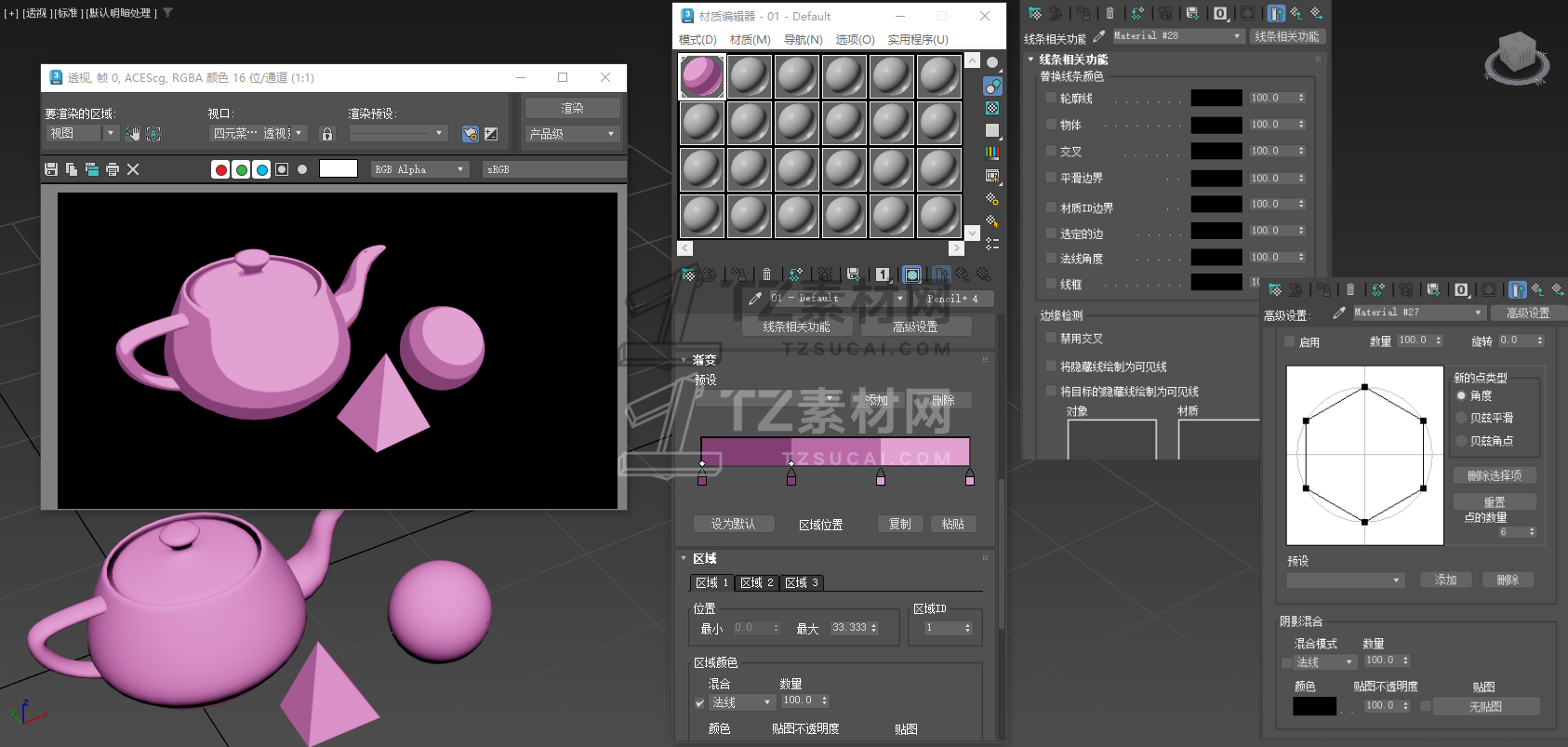Click the 渲染 render button
The height and width of the screenshot is (747, 1568).
572,108
